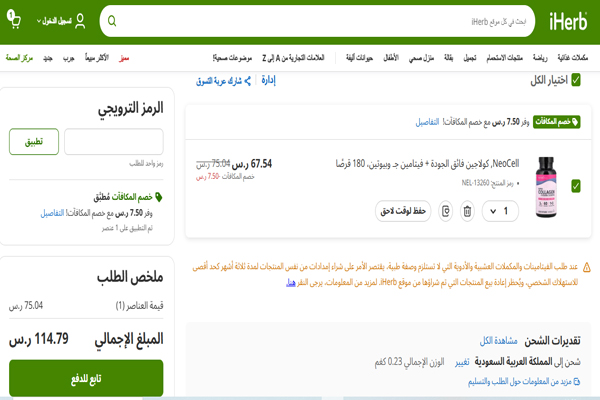Open التفاصيل link in promo code panel

click(x=52, y=213)
